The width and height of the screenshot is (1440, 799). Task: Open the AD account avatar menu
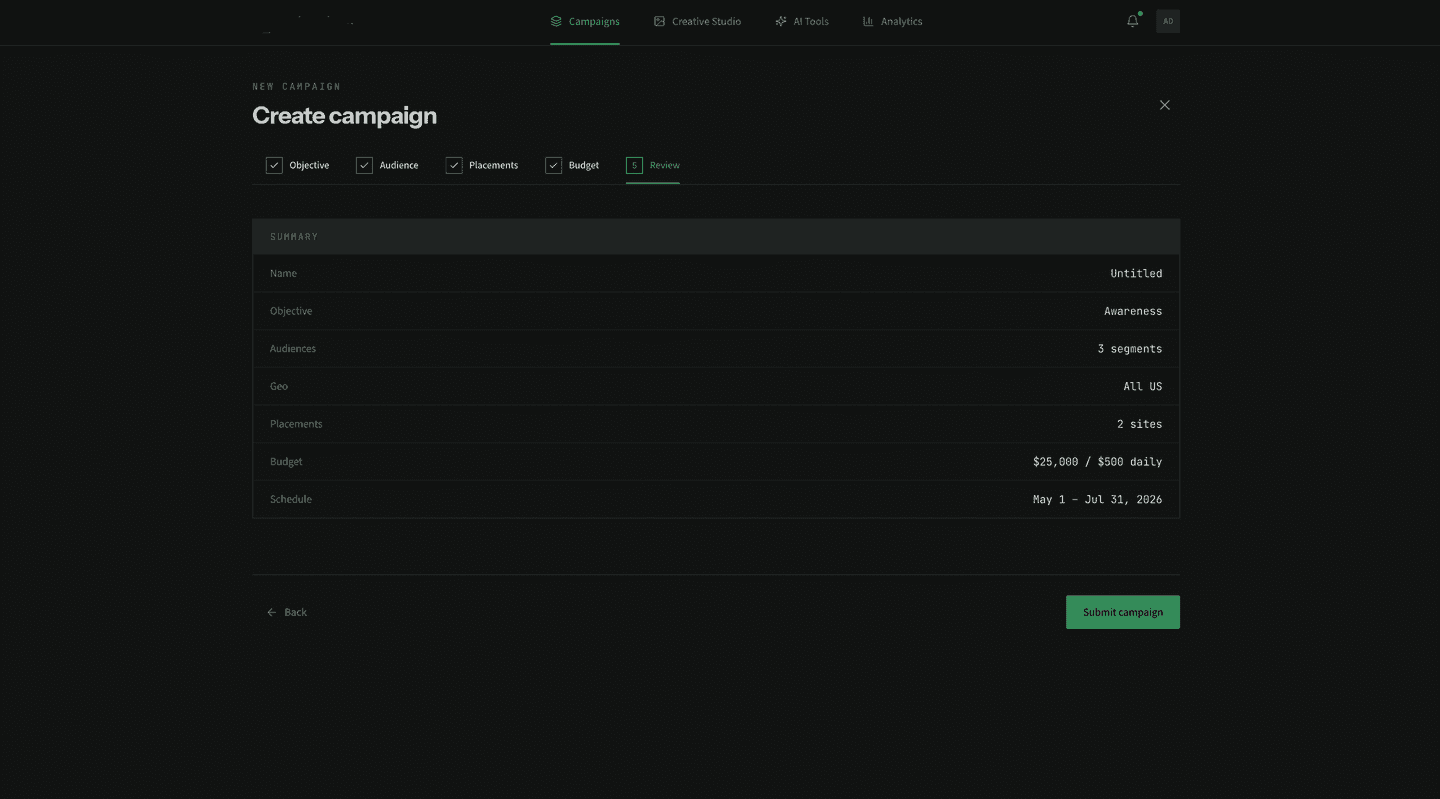click(1167, 20)
